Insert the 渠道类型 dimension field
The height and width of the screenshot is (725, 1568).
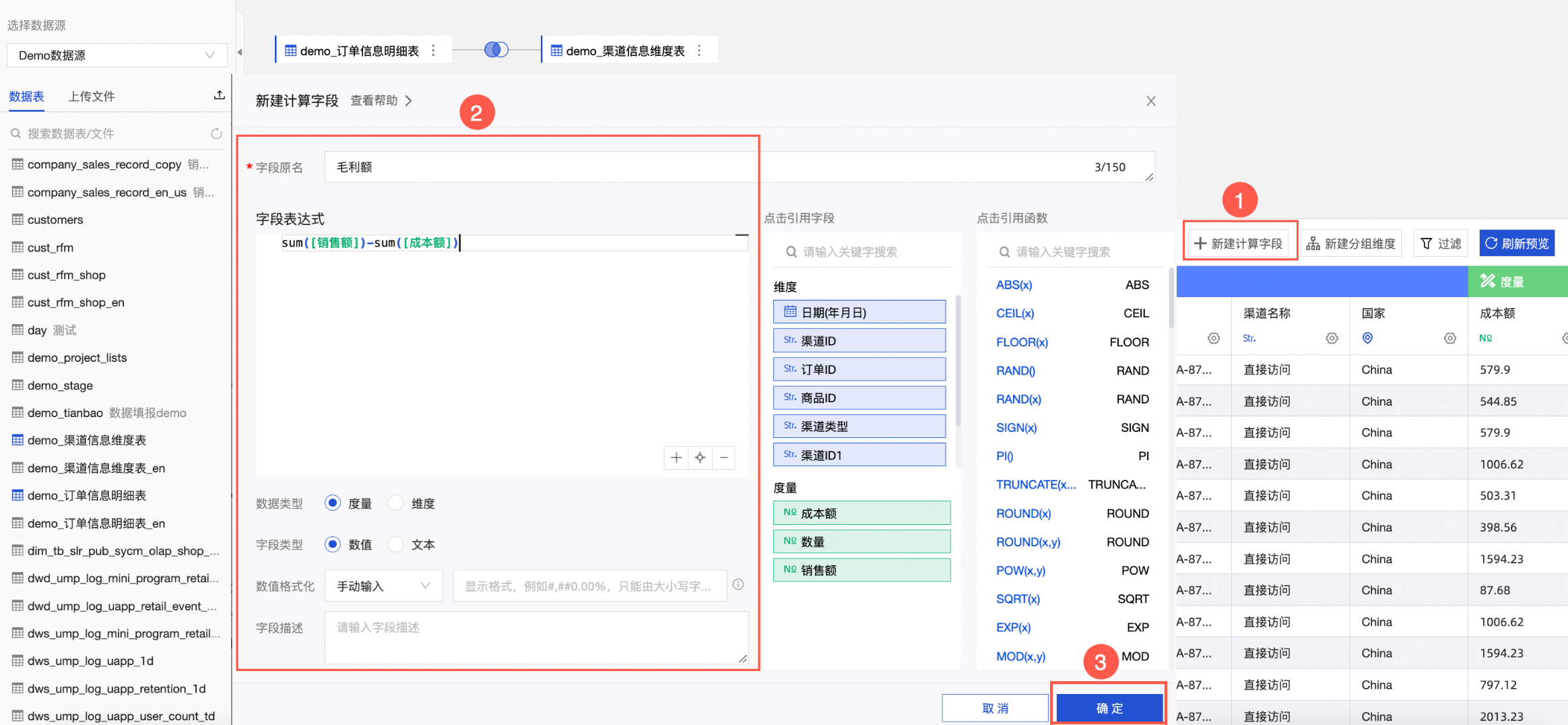[x=859, y=426]
